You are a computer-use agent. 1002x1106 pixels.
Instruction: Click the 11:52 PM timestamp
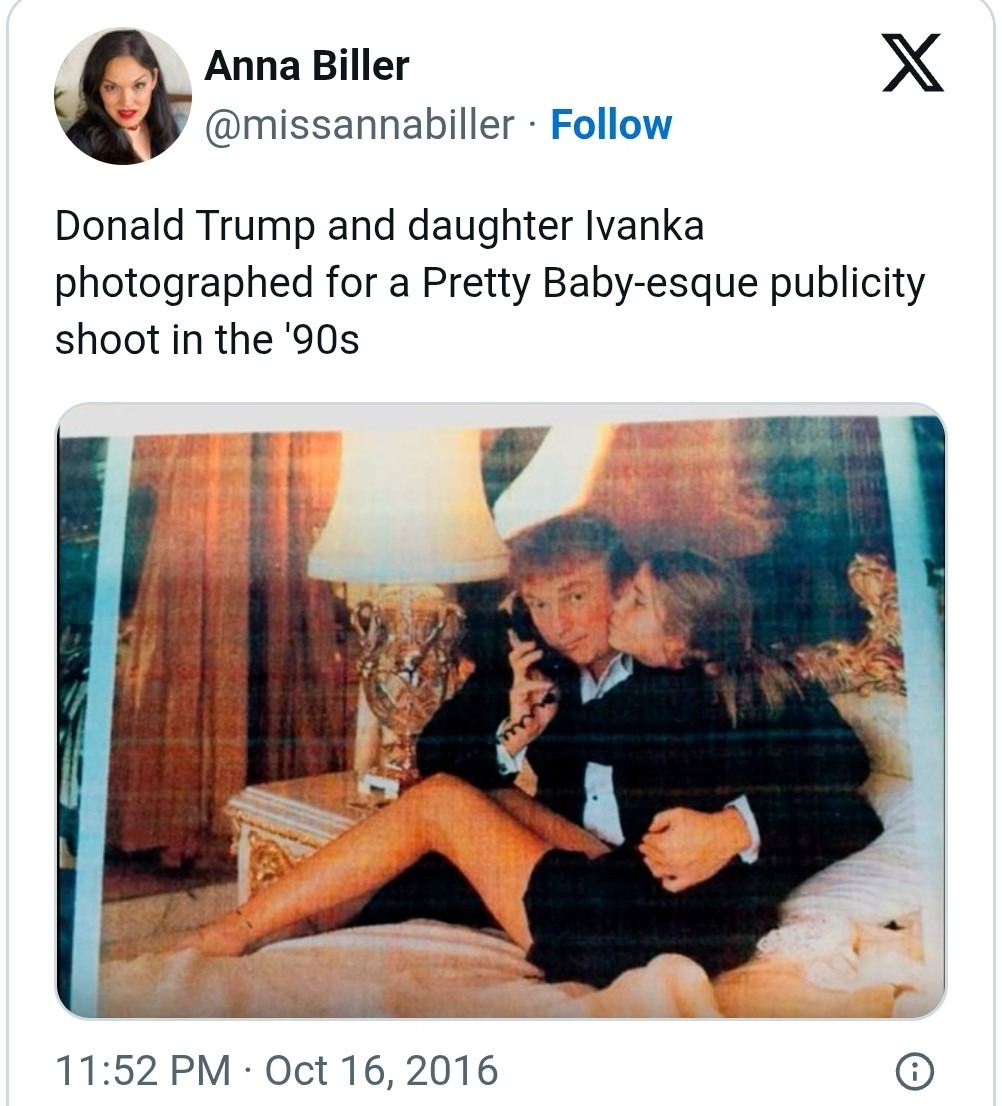pyautogui.click(x=143, y=1070)
